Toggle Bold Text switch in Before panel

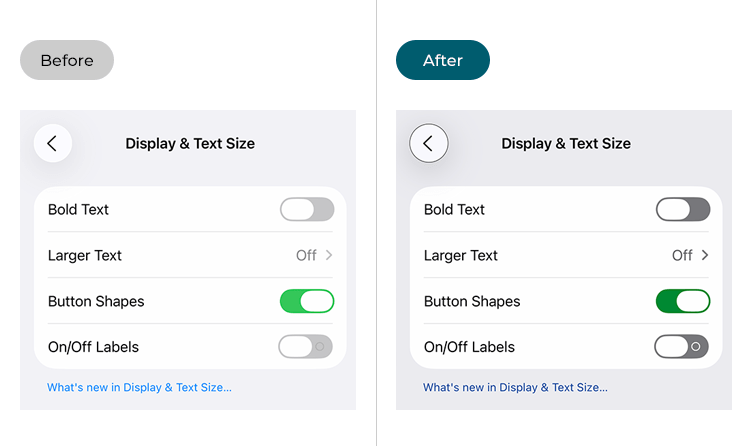(x=306, y=210)
